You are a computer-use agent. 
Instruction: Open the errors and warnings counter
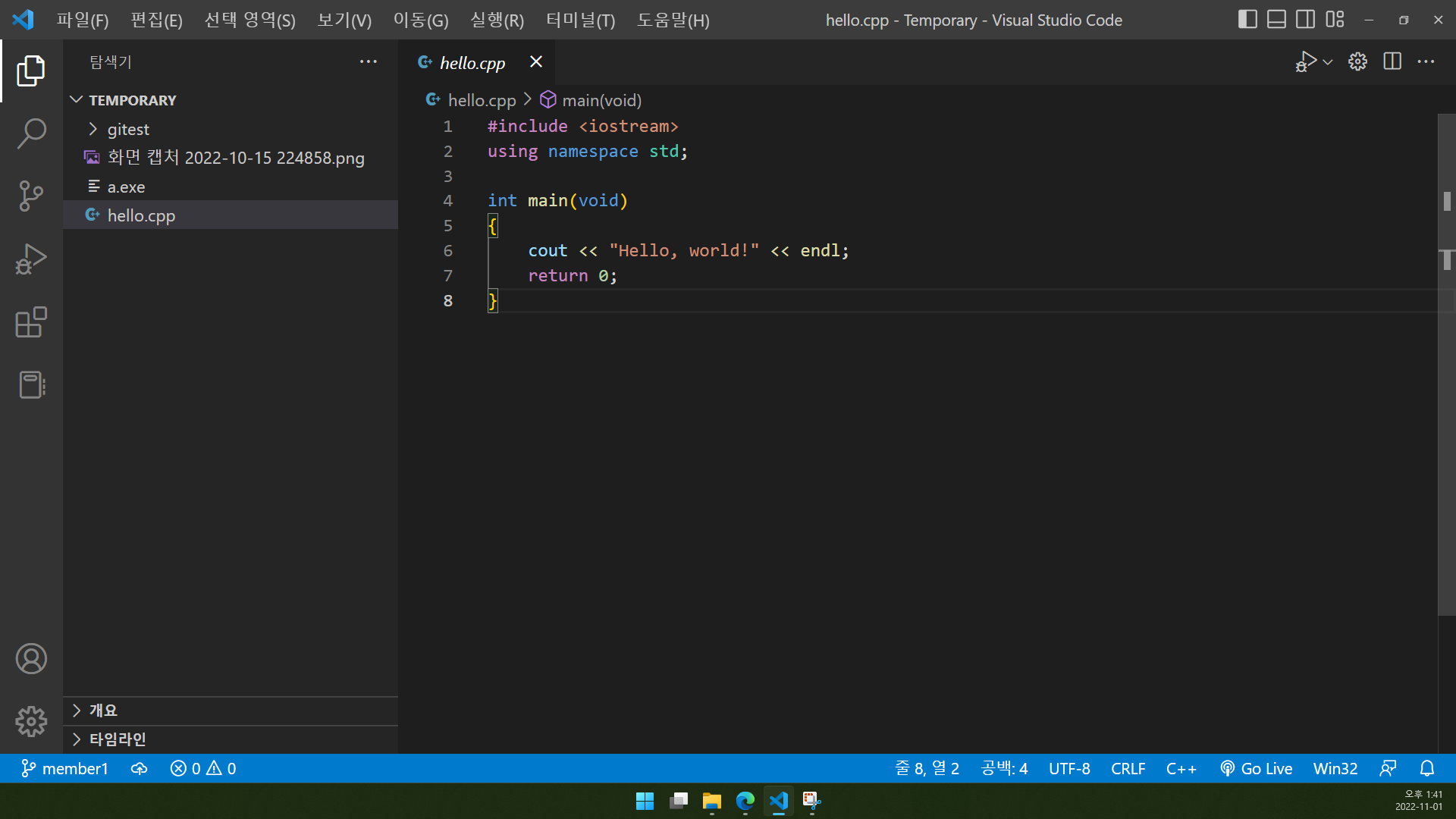(203, 768)
